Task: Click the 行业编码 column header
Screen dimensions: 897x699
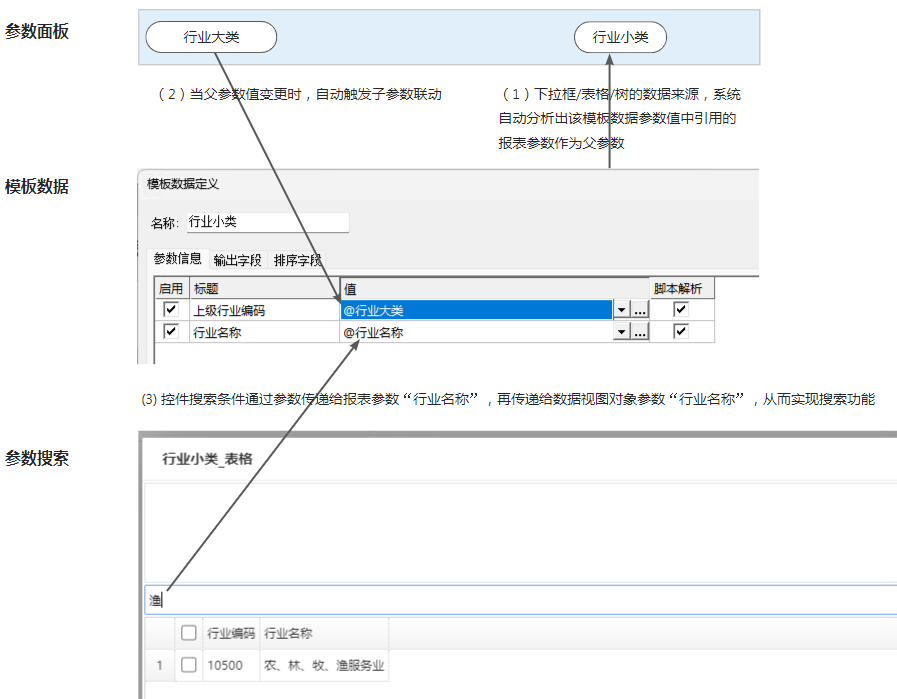Action: 231,633
